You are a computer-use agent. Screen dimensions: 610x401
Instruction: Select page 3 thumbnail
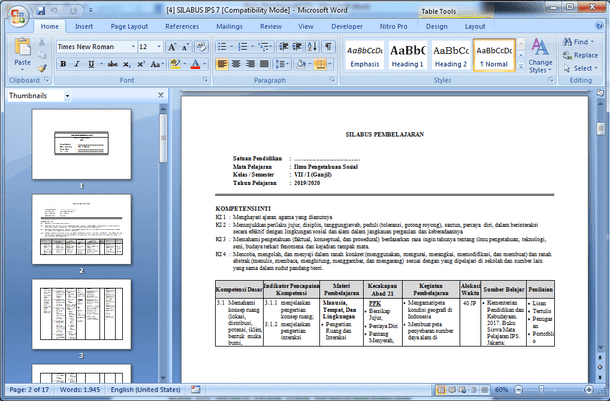pyautogui.click(x=81, y=314)
